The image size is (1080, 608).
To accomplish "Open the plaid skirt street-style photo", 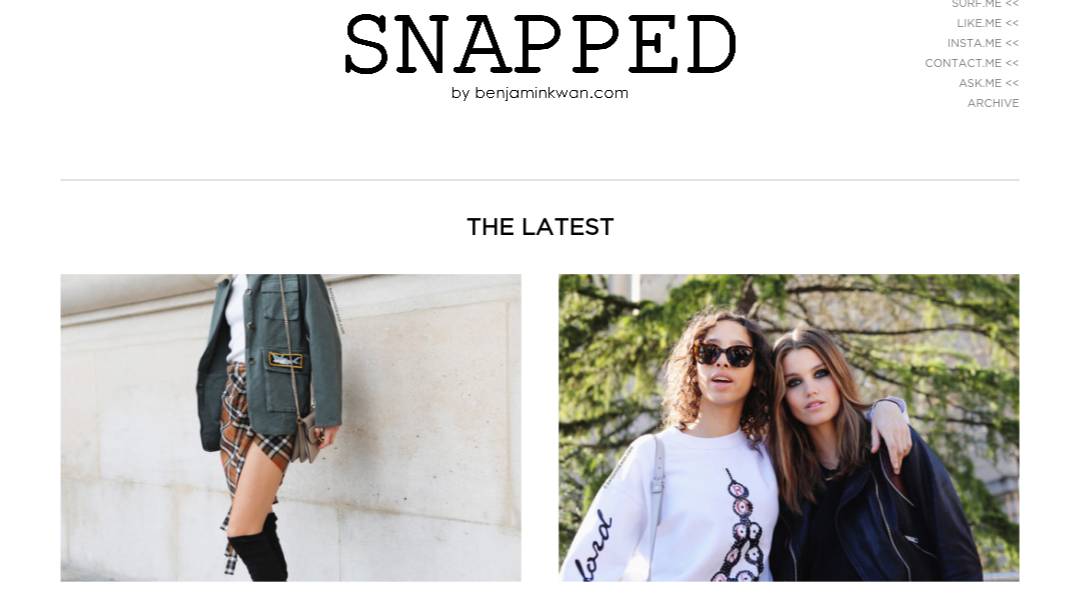I will tap(291, 428).
